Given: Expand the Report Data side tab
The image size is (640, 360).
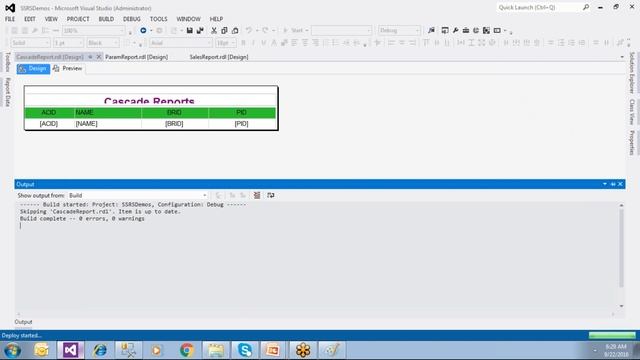Looking at the screenshot, I should click(x=7, y=93).
